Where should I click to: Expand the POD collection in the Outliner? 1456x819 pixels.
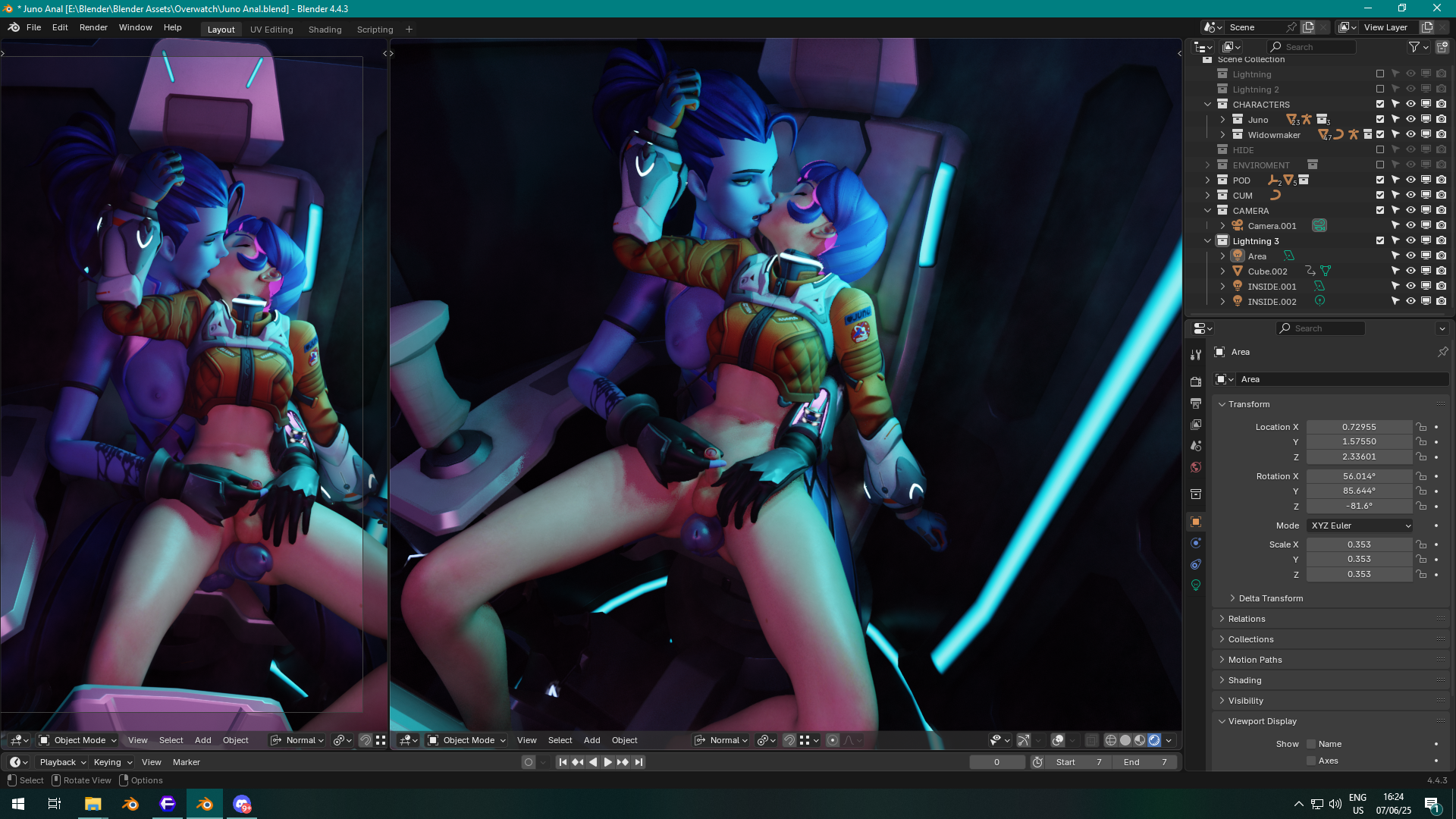(x=1208, y=180)
